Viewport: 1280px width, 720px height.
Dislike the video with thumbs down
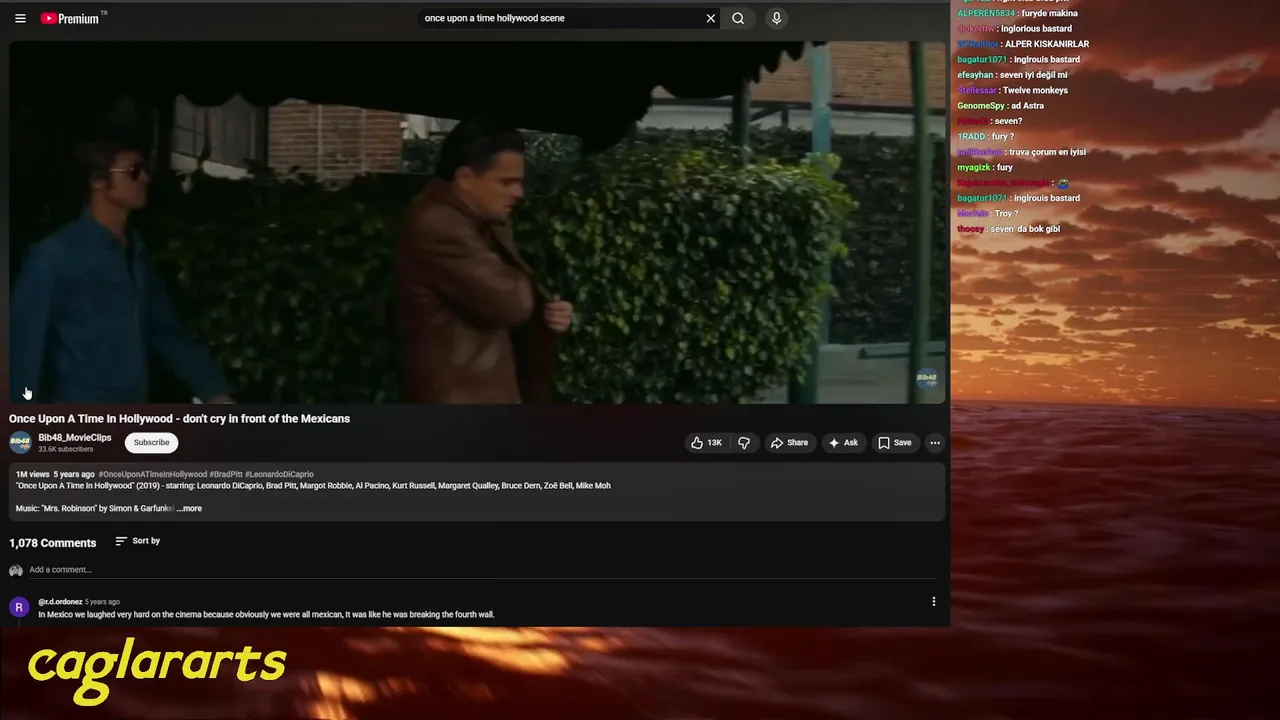coord(744,443)
